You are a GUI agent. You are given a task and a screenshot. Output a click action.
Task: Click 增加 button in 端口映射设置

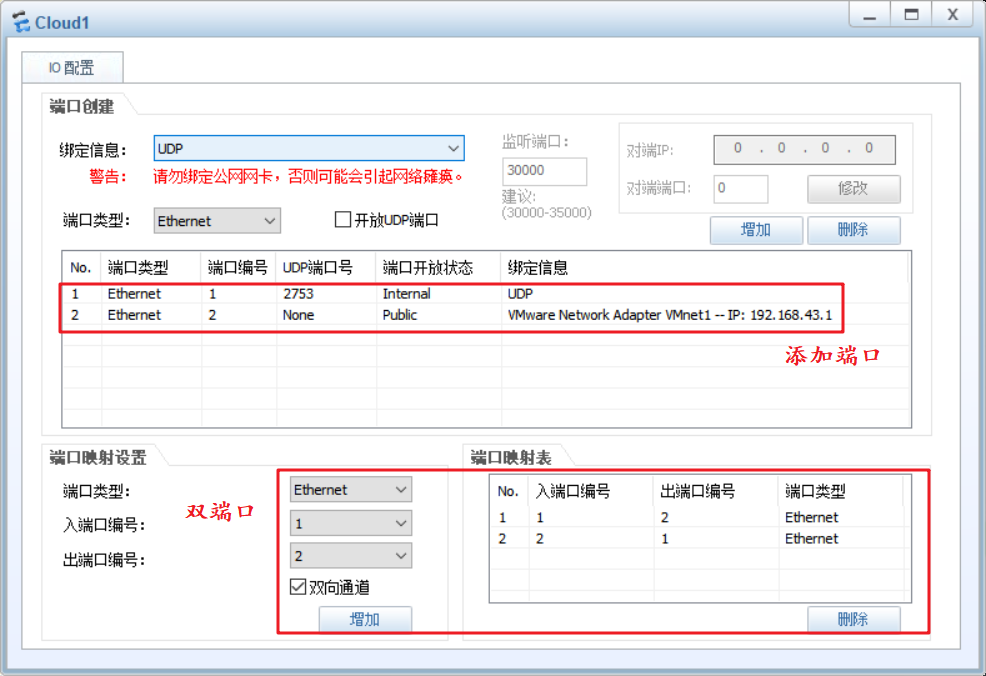pos(365,619)
